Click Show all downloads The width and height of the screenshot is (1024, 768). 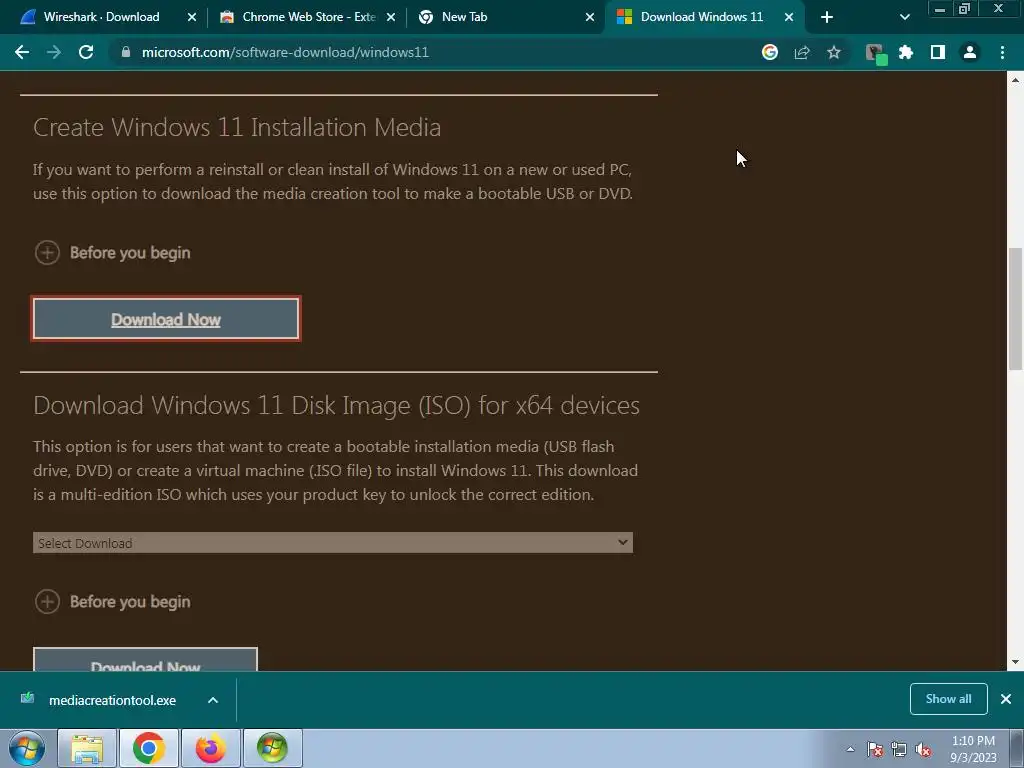point(948,699)
